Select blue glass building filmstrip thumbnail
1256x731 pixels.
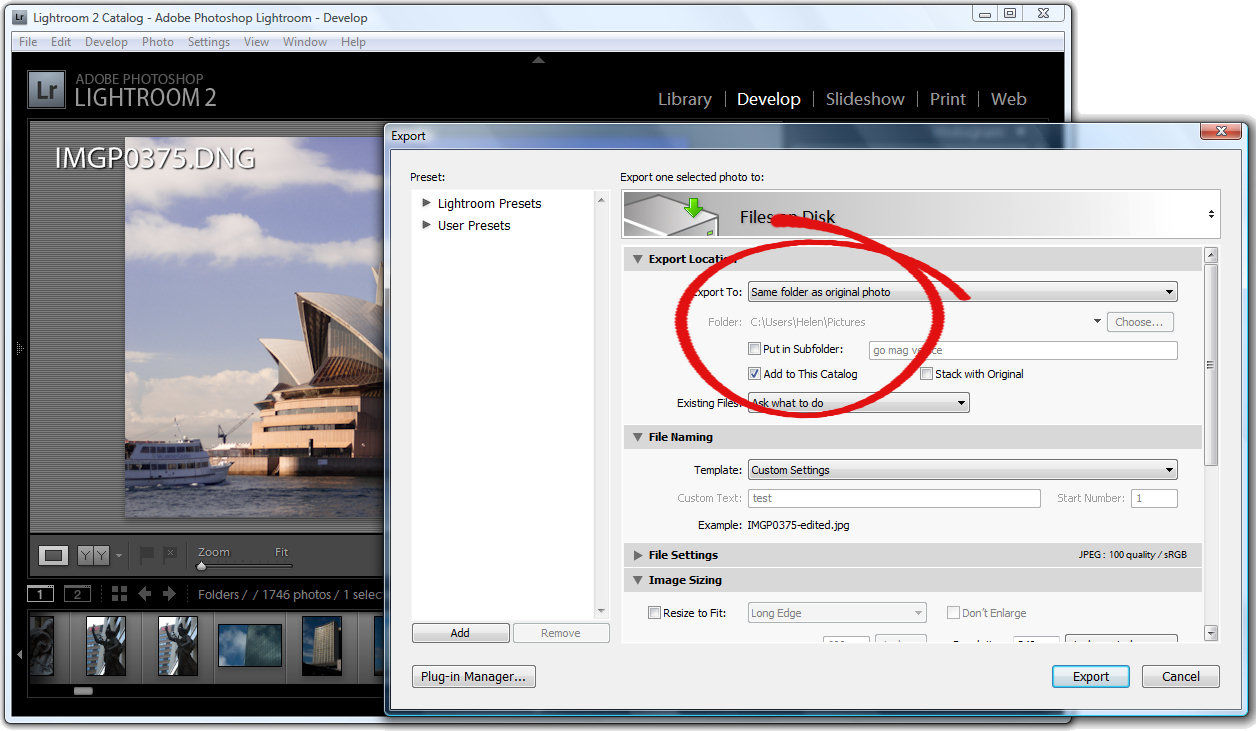coord(251,646)
